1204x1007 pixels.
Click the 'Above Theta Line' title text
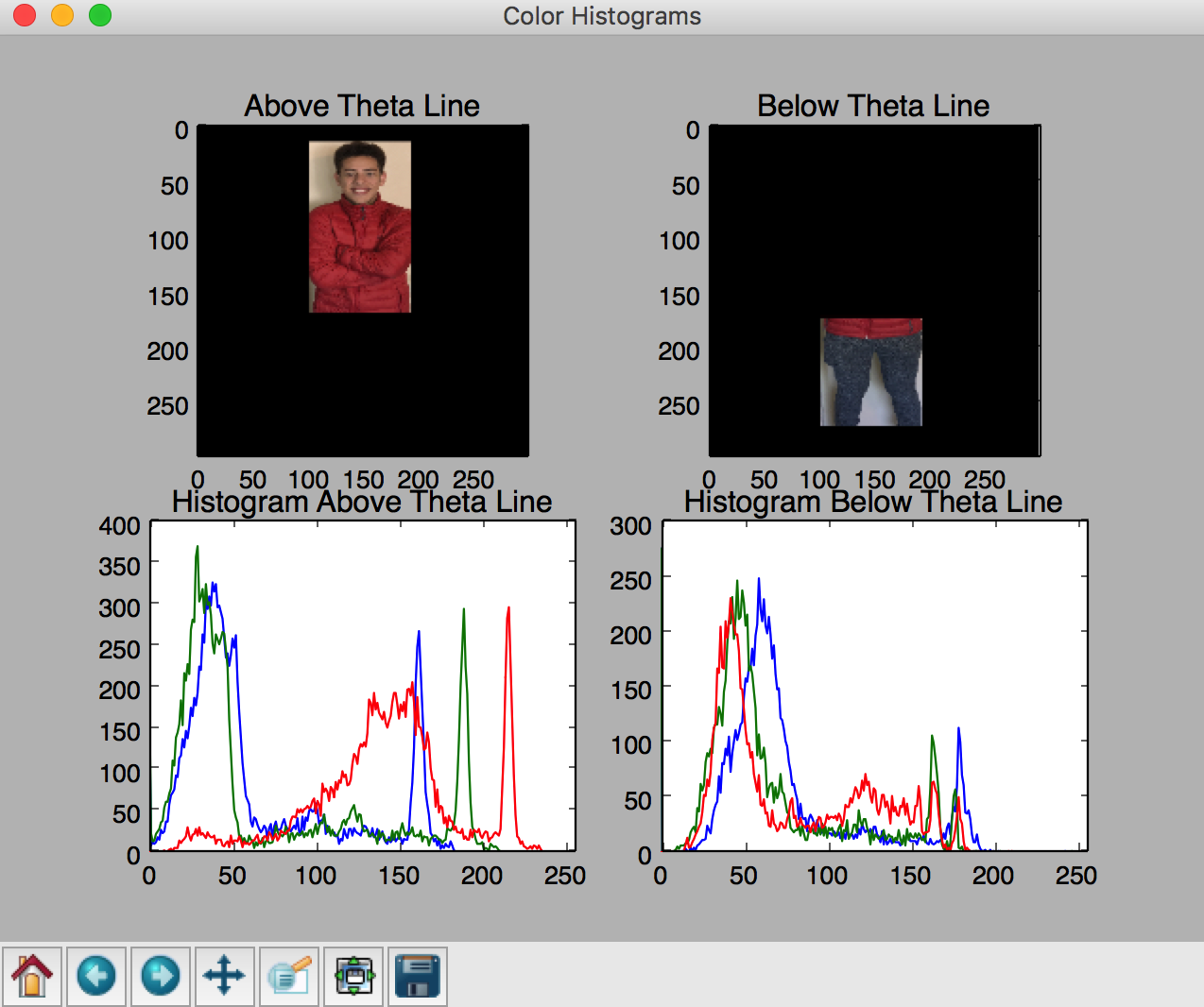pyautogui.click(x=362, y=106)
